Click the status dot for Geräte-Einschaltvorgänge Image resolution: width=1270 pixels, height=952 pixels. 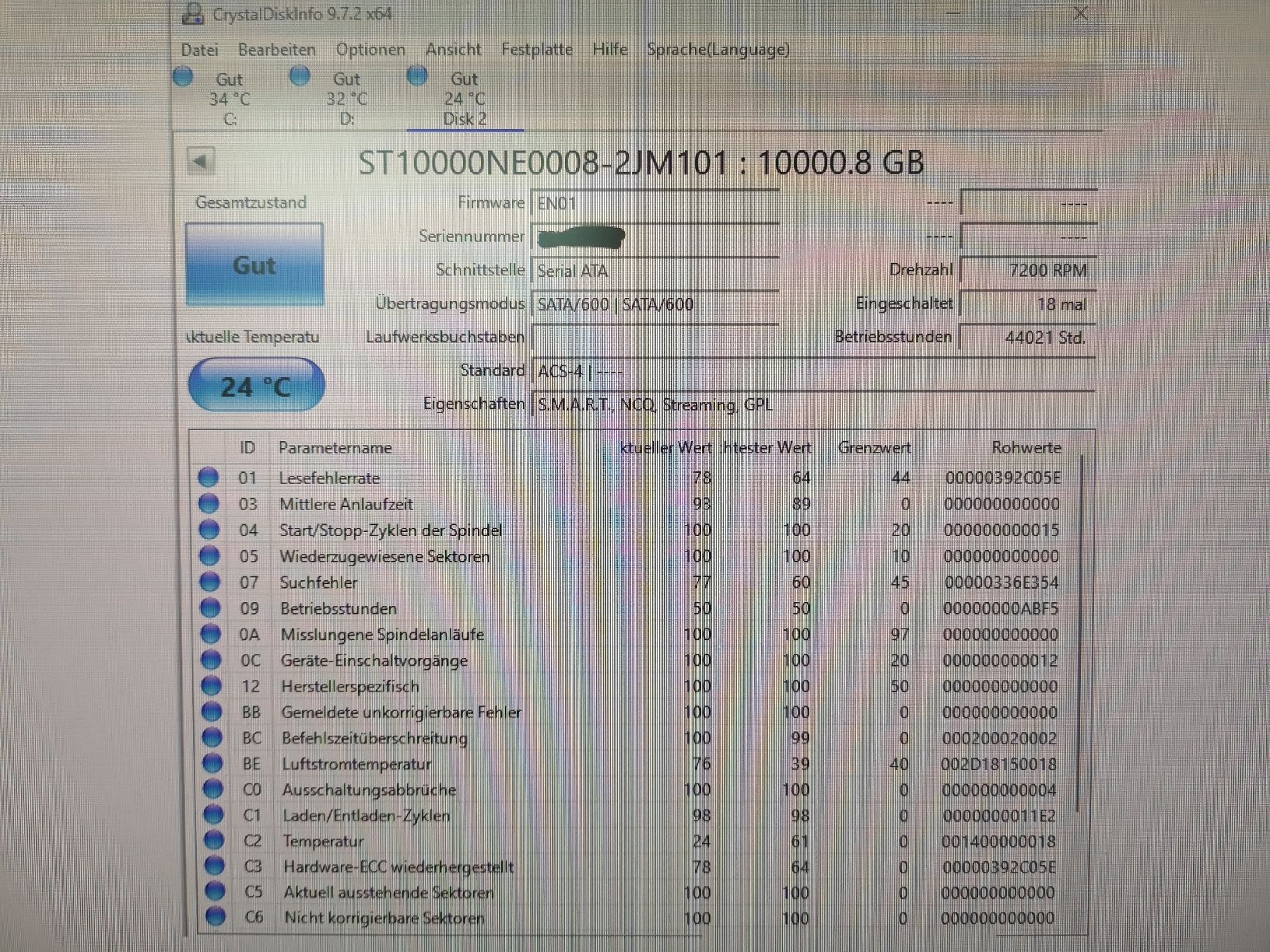coord(211,660)
